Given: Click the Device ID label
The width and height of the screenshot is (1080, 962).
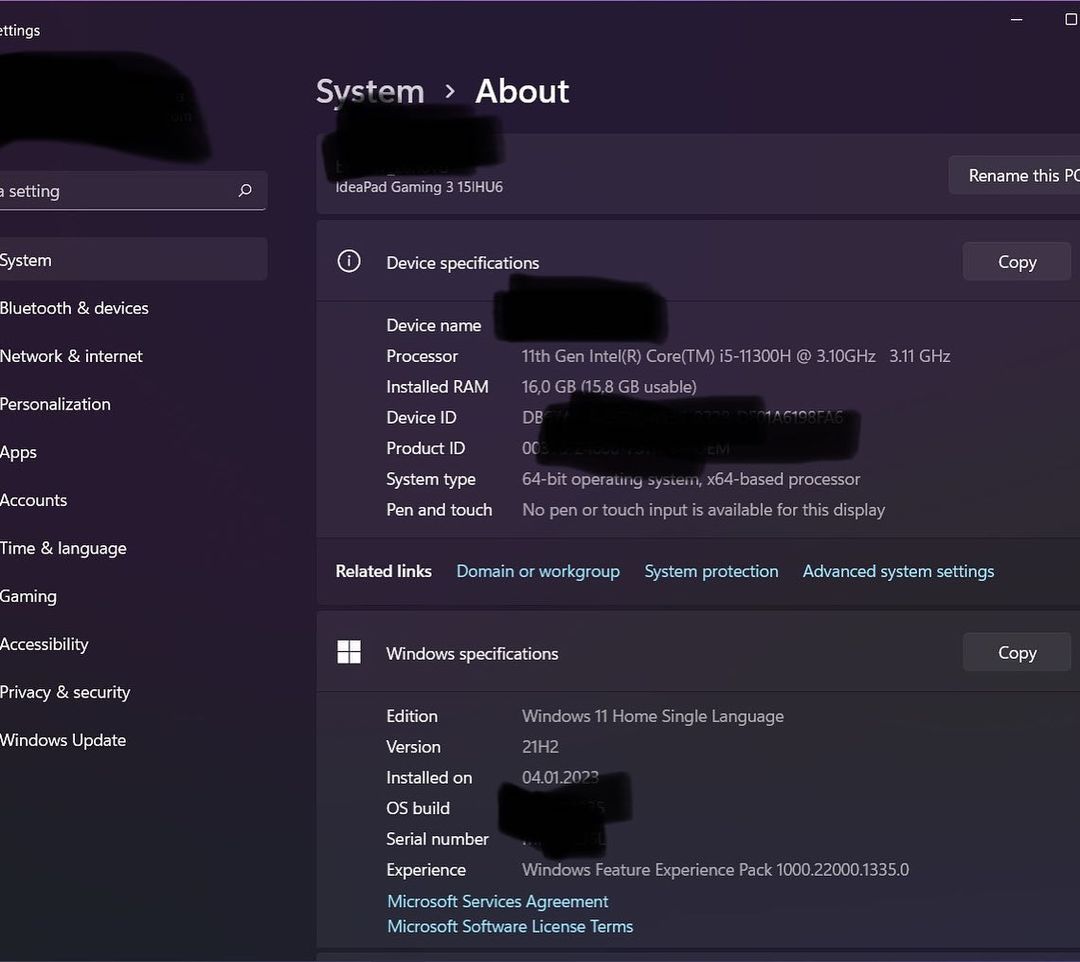Looking at the screenshot, I should pos(421,417).
